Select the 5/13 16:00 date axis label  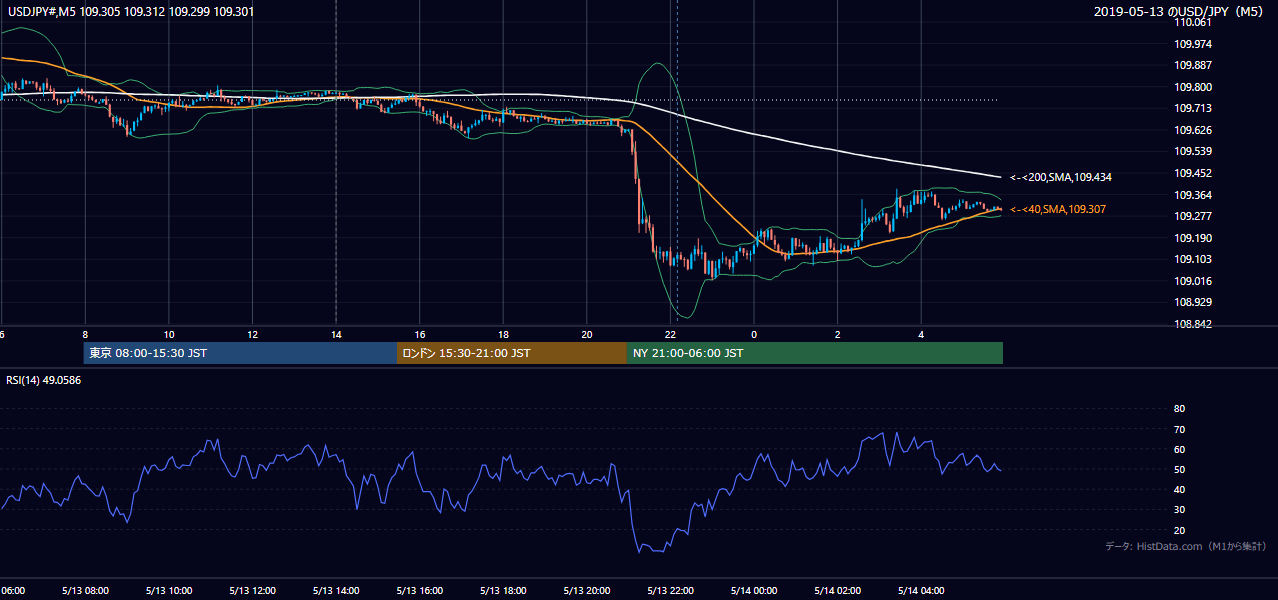tap(419, 590)
